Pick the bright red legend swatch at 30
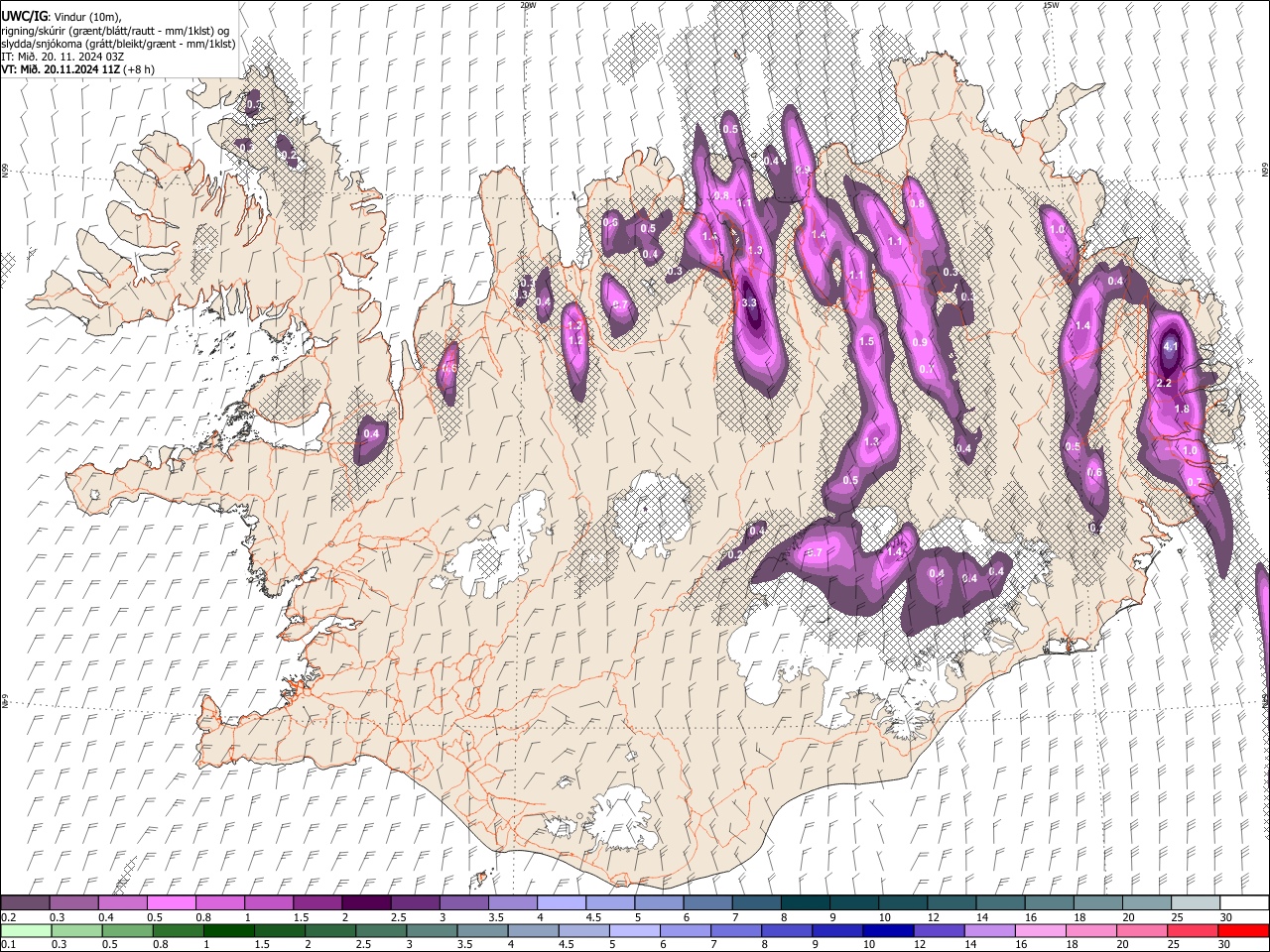 tap(1243, 930)
